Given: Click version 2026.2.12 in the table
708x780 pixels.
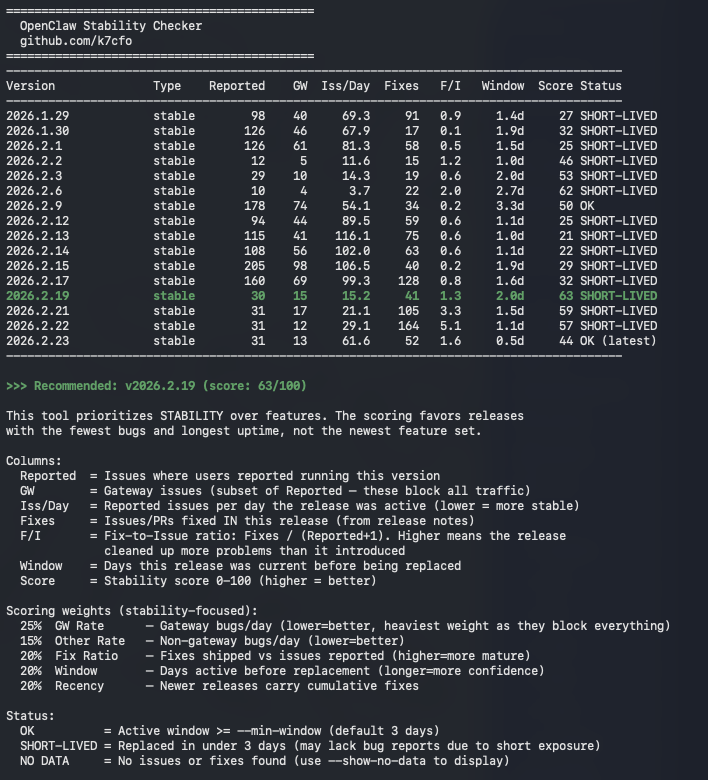Looking at the screenshot, I should (x=38, y=220).
